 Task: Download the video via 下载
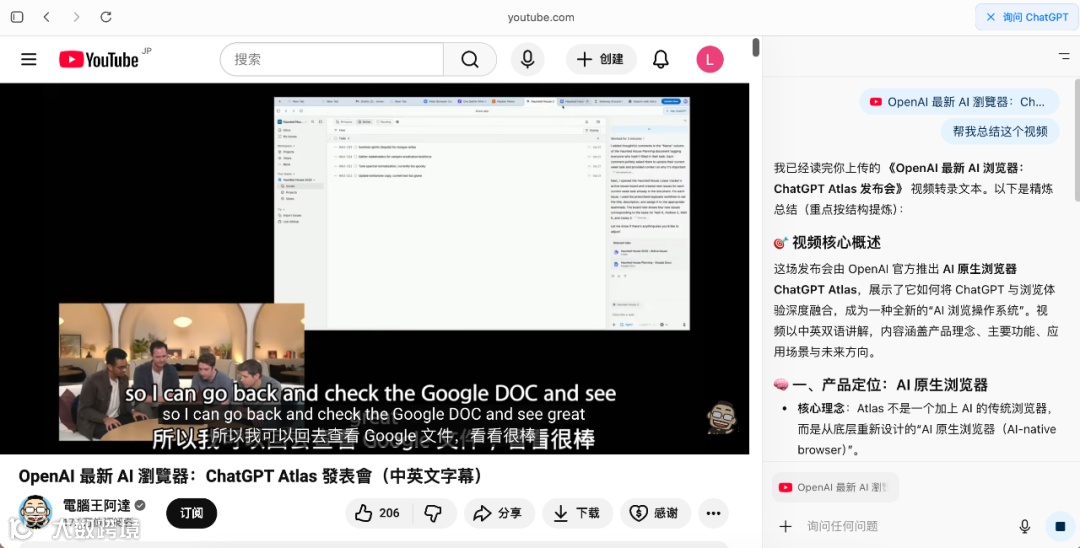click(x=577, y=513)
